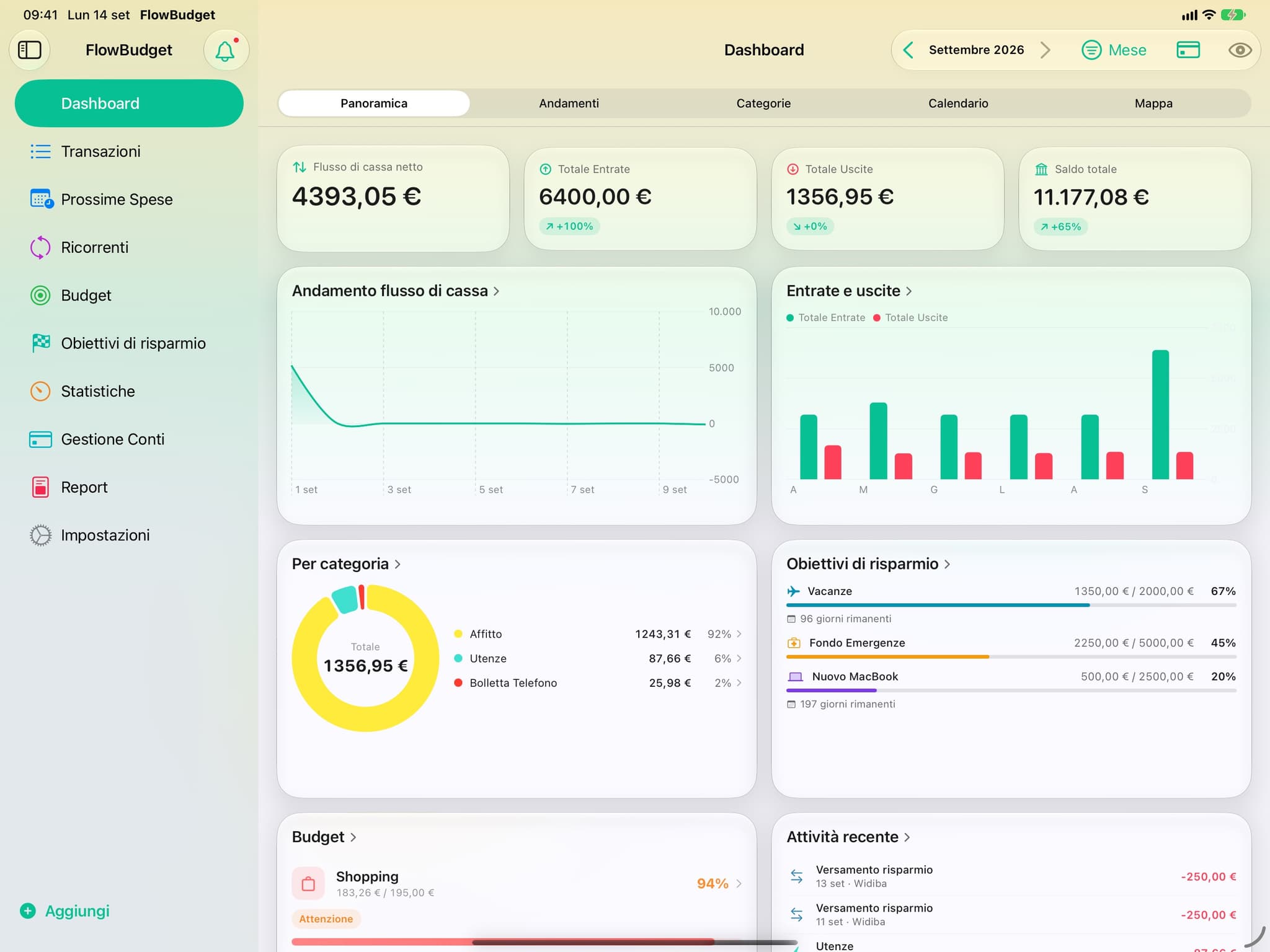Viewport: 1270px width, 952px height.
Task: Click the Transazioni list icon
Action: [40, 151]
